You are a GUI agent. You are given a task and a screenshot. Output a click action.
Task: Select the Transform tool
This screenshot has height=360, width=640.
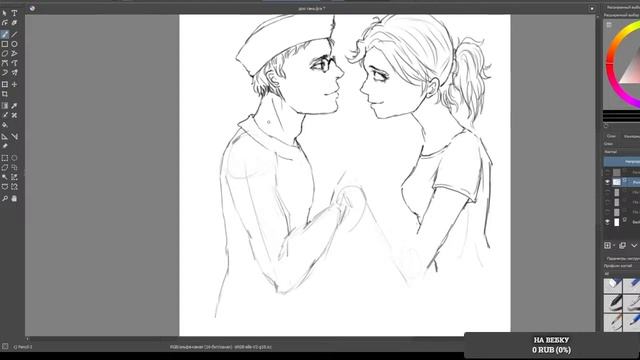tap(4, 84)
